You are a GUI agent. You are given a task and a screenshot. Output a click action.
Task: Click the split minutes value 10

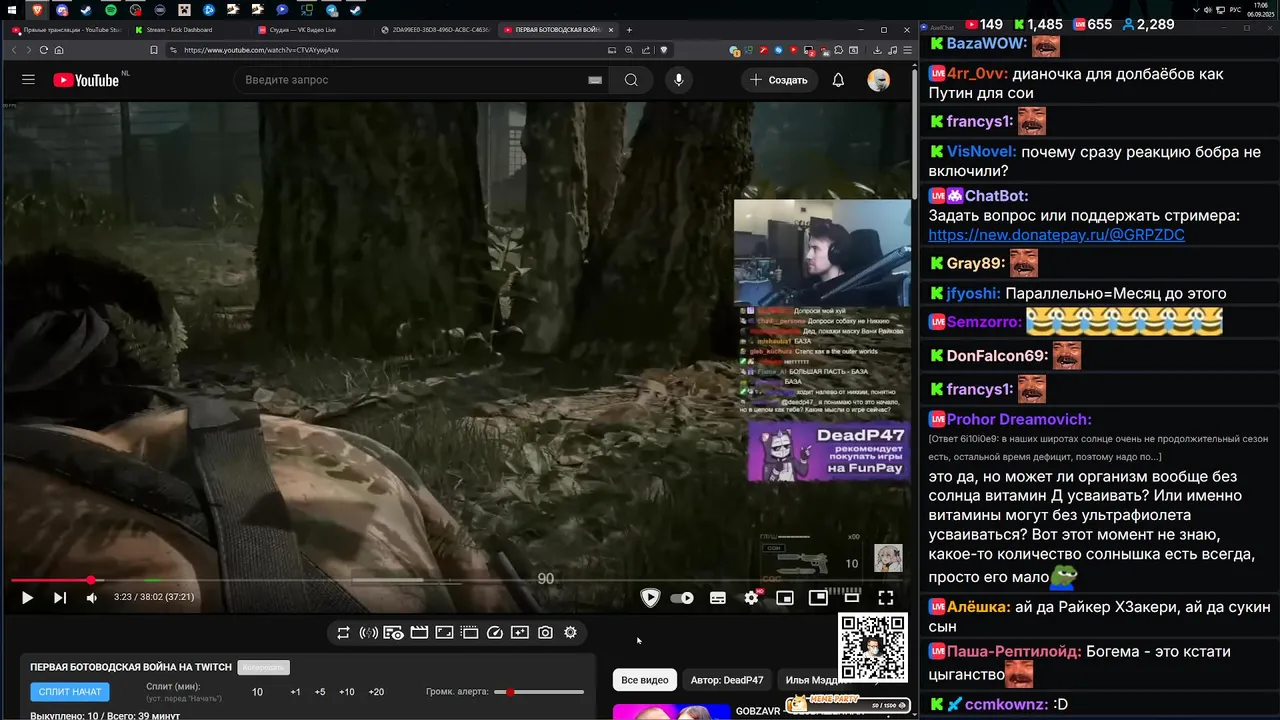[257, 692]
